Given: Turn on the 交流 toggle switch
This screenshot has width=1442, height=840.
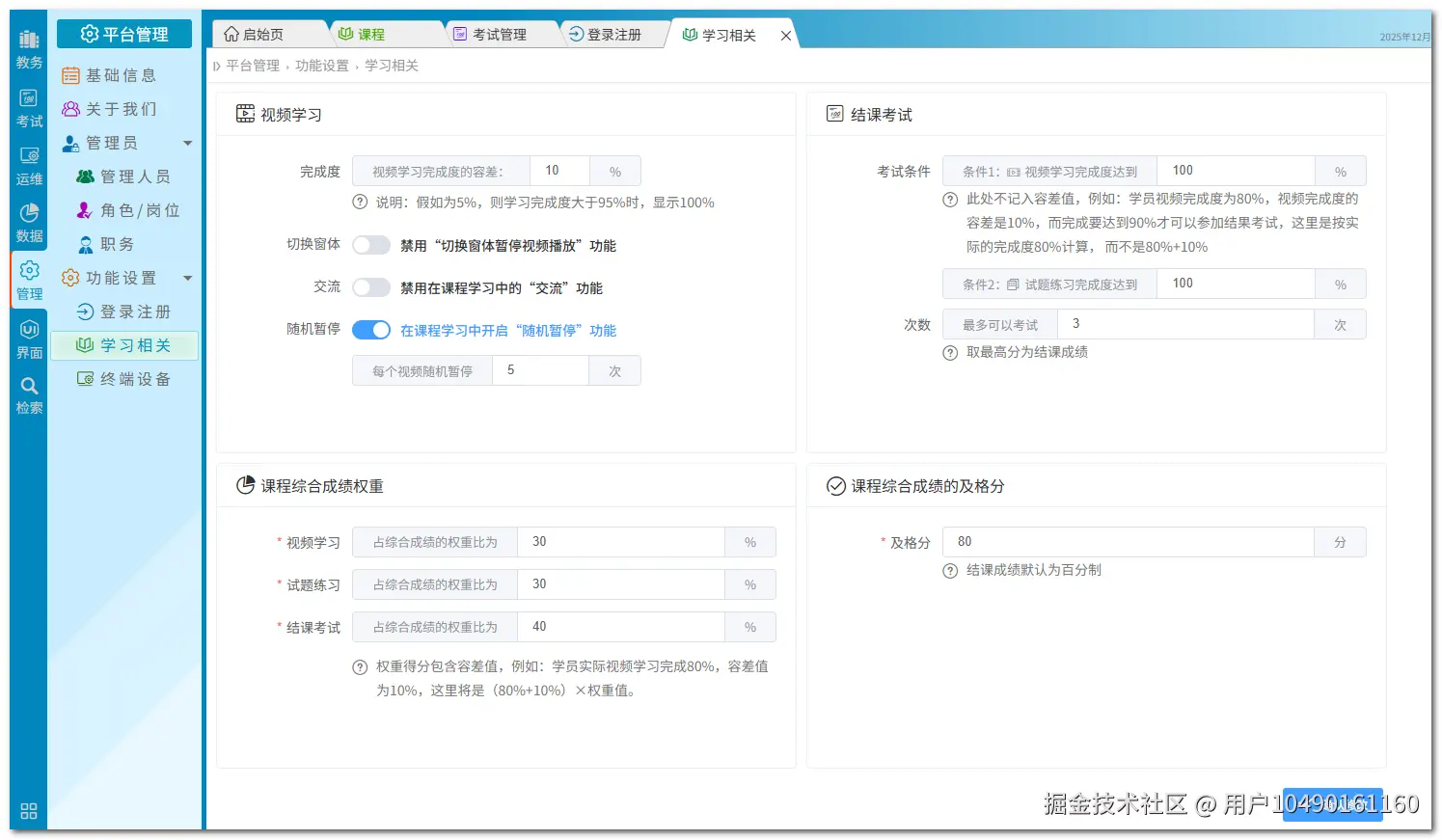Looking at the screenshot, I should (x=371, y=286).
